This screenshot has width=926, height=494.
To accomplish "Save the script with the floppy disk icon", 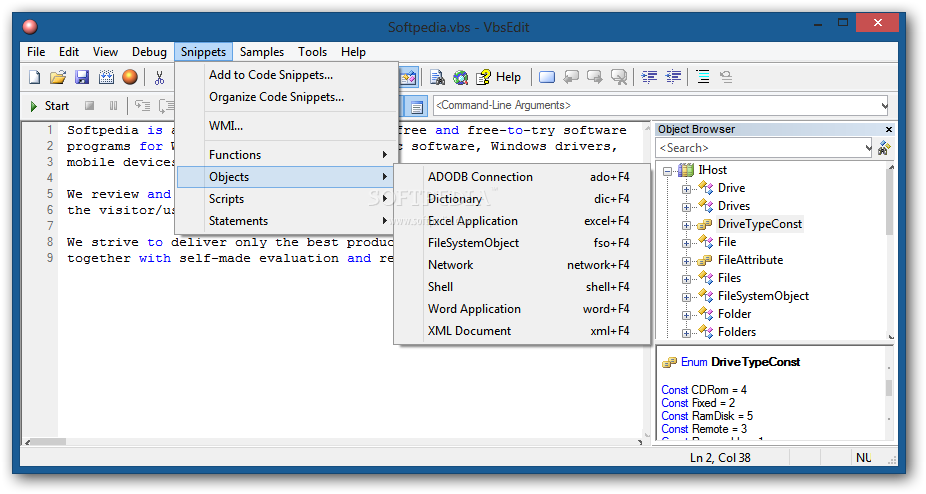I will (x=81, y=77).
